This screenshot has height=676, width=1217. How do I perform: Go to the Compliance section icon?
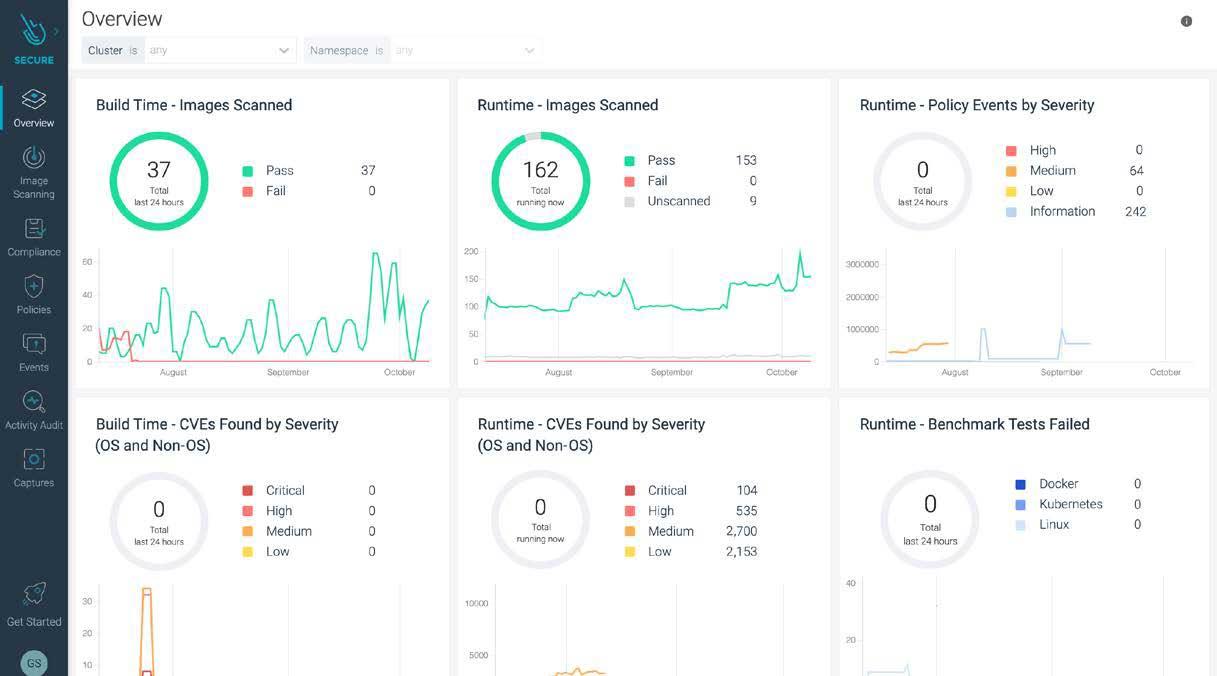pyautogui.click(x=33, y=229)
